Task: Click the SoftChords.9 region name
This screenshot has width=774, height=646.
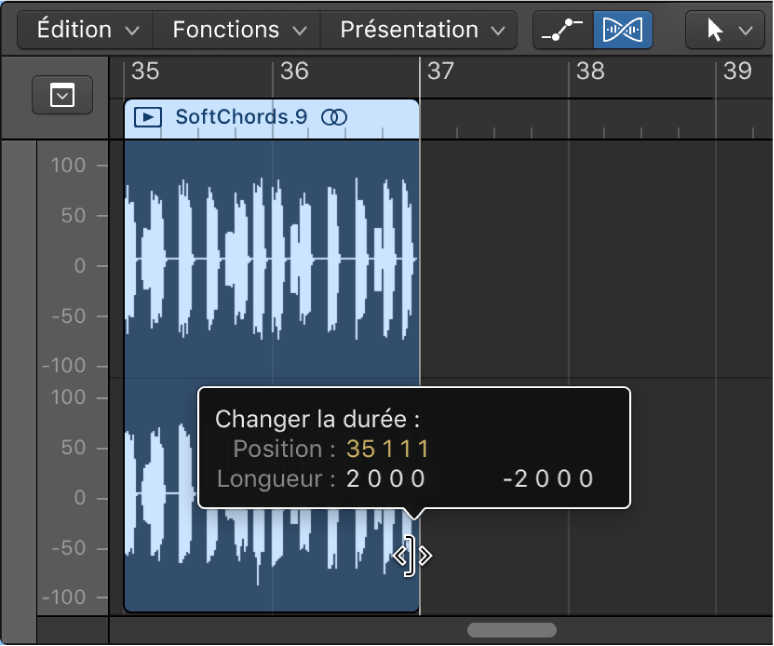Action: (241, 117)
